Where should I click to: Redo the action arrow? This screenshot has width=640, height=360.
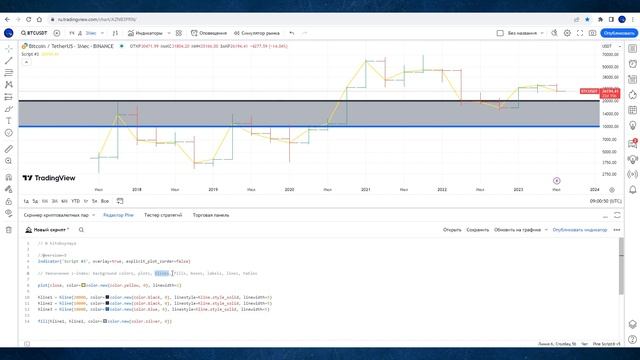(x=304, y=33)
